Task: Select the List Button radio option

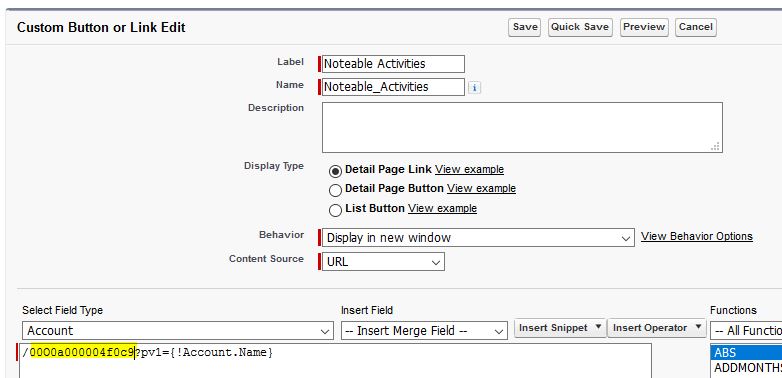Action: click(336, 210)
